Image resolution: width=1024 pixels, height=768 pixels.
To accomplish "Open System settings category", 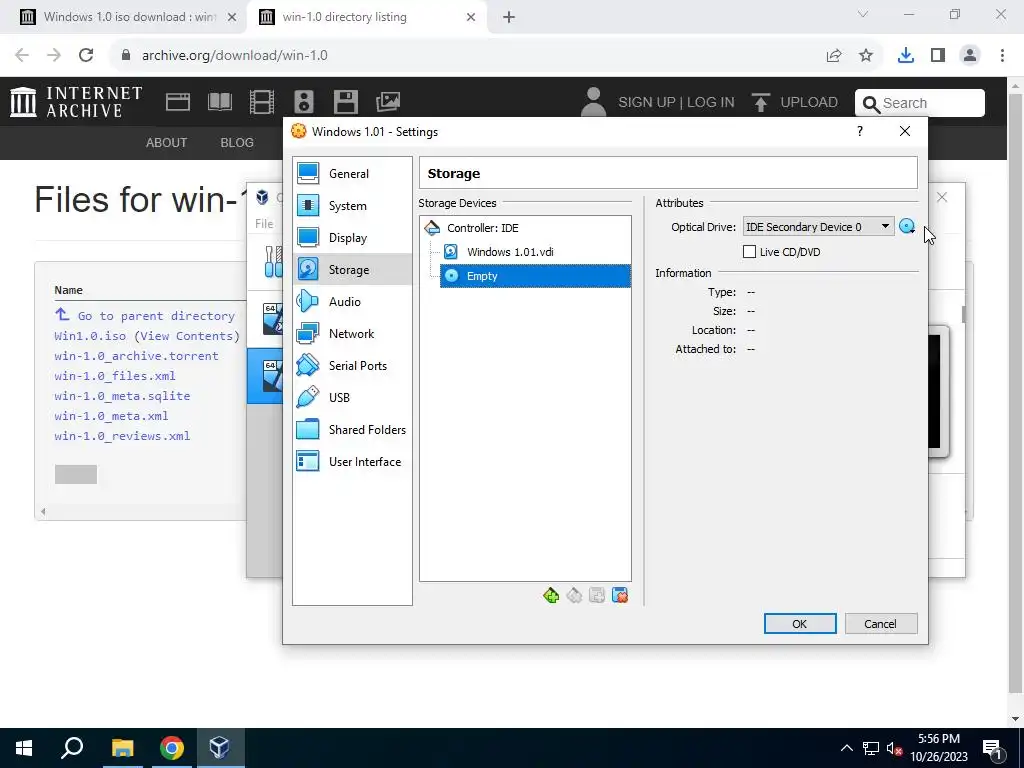I will [352, 206].
